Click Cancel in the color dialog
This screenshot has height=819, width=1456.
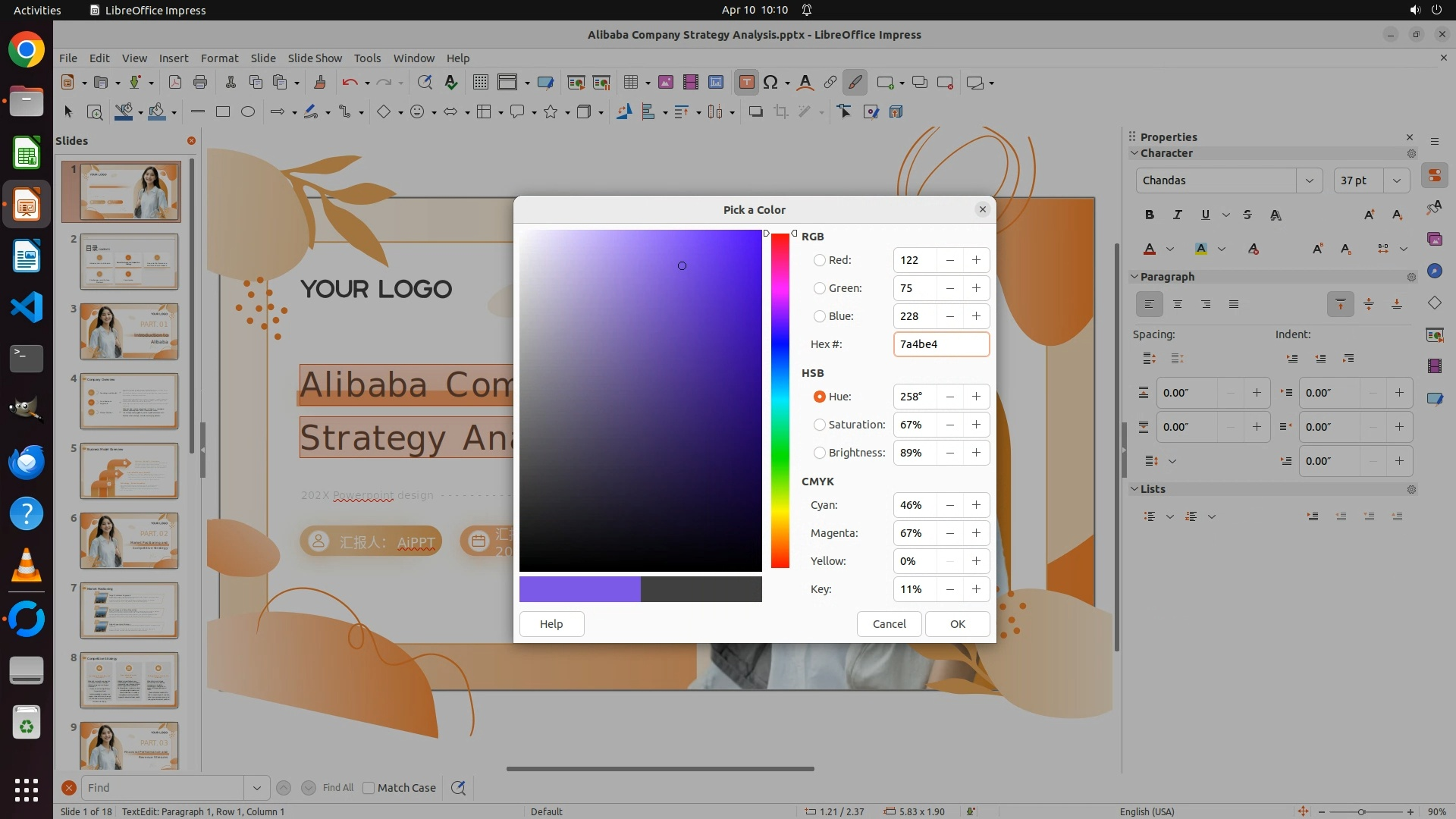coord(889,624)
